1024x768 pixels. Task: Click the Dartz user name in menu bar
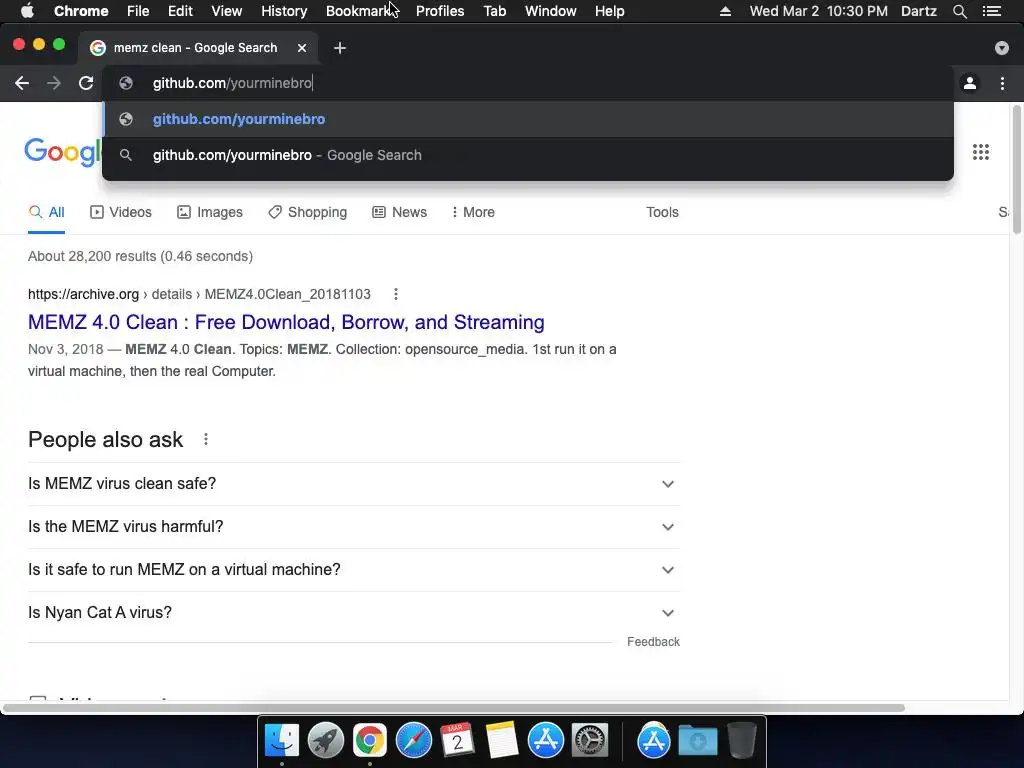click(918, 11)
